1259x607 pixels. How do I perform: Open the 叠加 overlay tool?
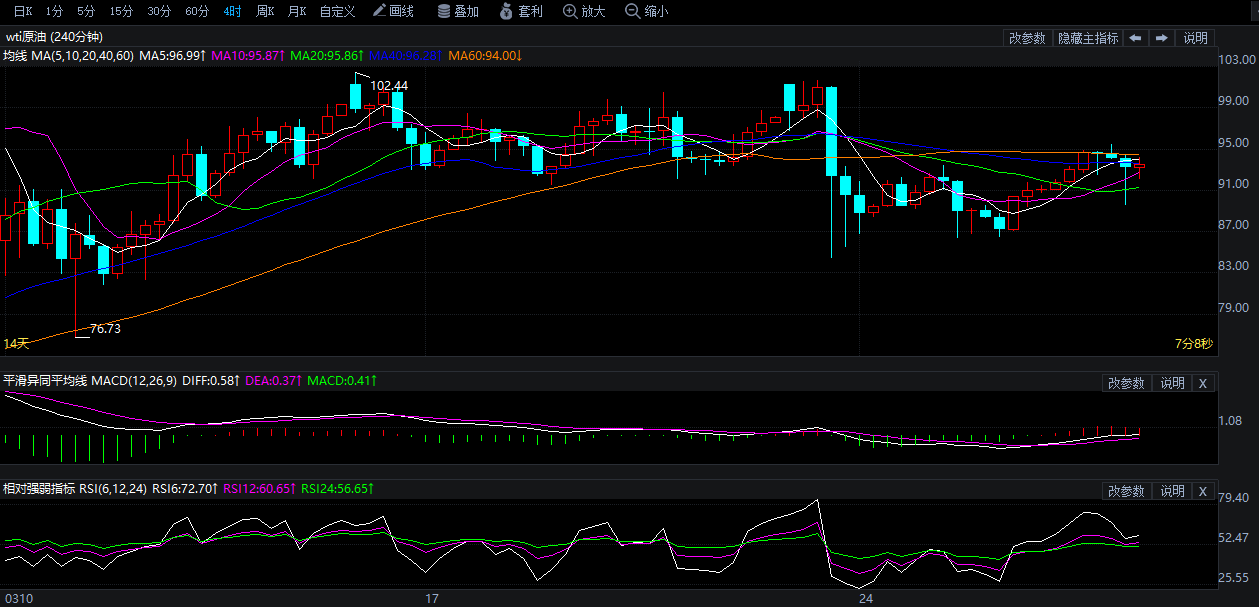[458, 12]
